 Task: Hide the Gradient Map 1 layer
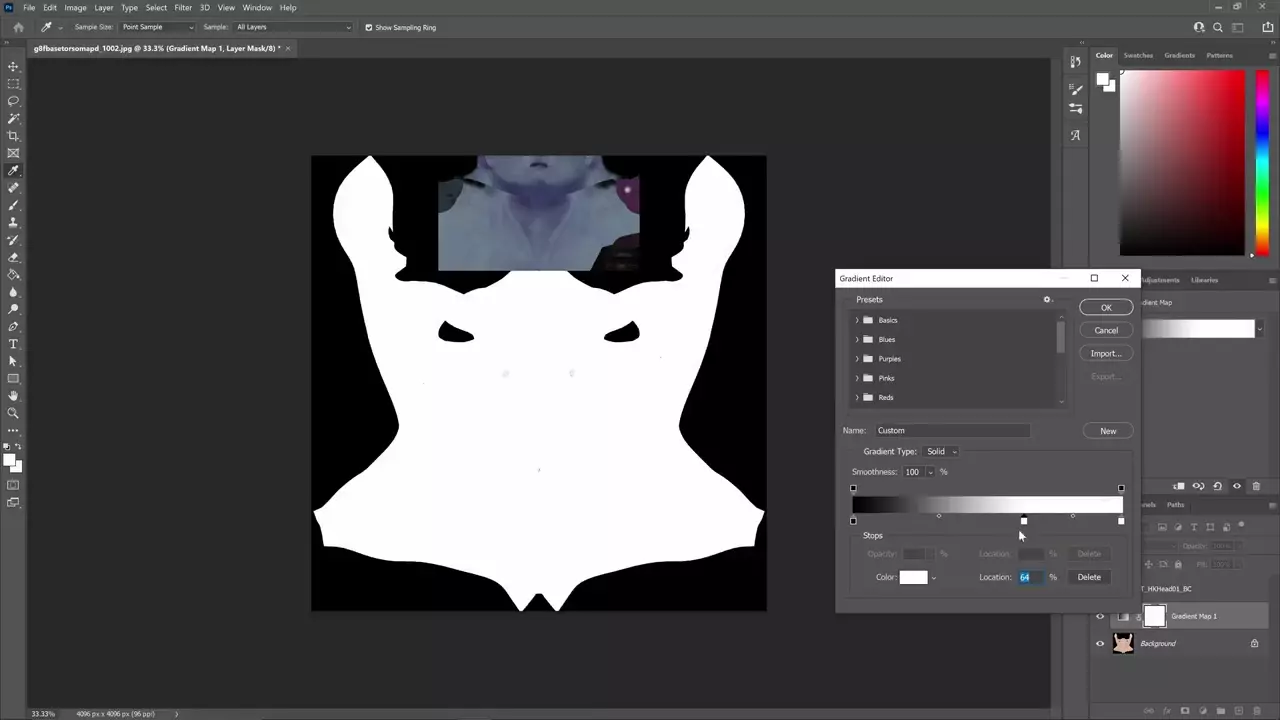pyautogui.click(x=1100, y=617)
